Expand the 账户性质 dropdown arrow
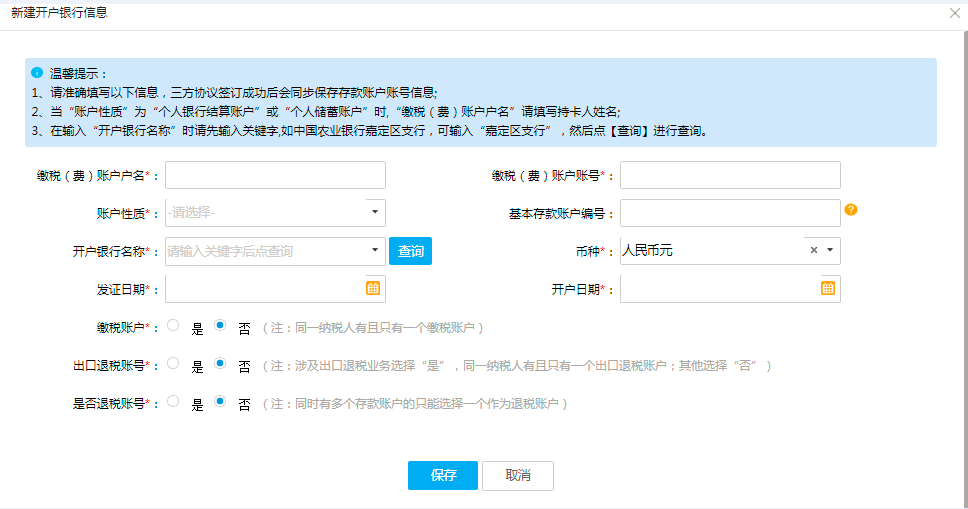Viewport: 968px width, 509px height. (375, 212)
